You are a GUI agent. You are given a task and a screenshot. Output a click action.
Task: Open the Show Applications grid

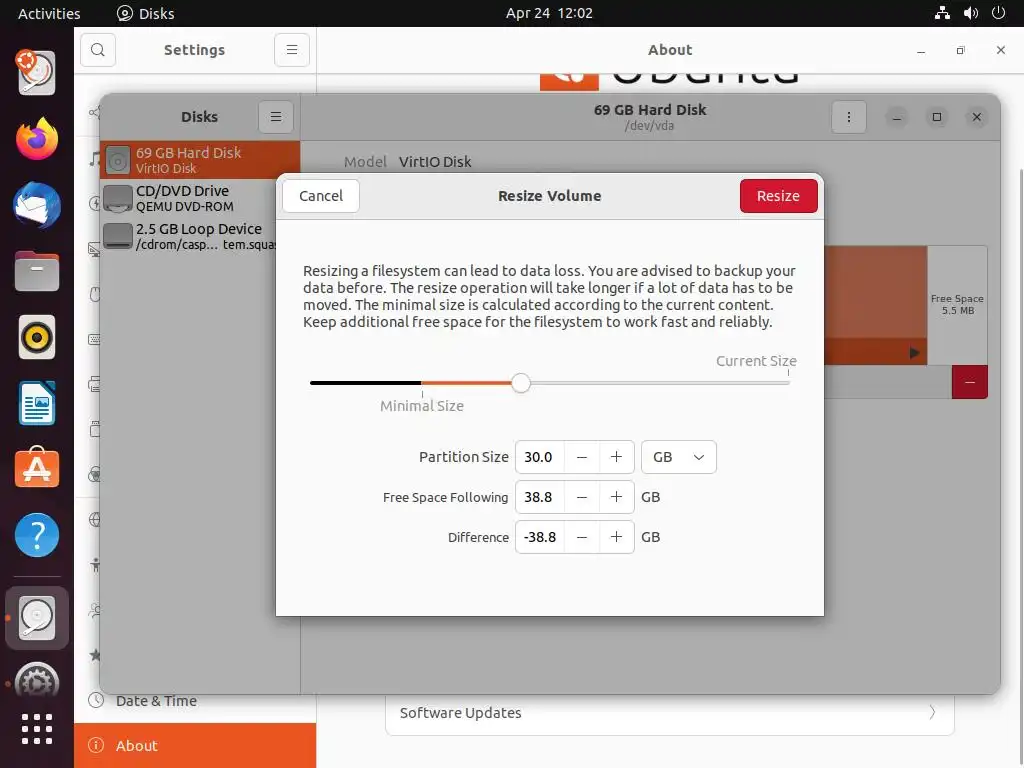pos(37,729)
